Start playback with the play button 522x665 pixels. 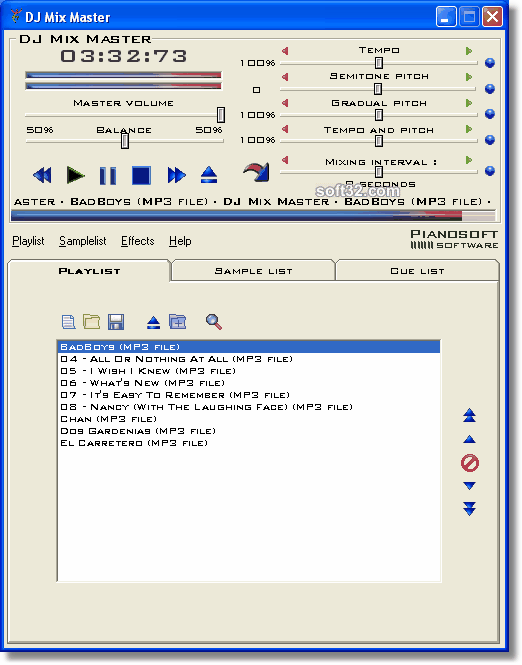point(75,175)
